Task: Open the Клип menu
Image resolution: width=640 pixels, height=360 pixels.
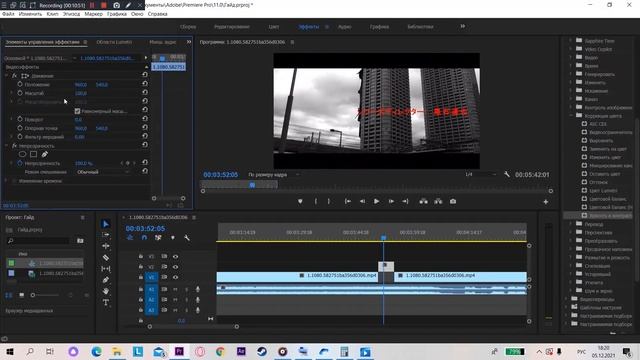Action: (x=52, y=14)
